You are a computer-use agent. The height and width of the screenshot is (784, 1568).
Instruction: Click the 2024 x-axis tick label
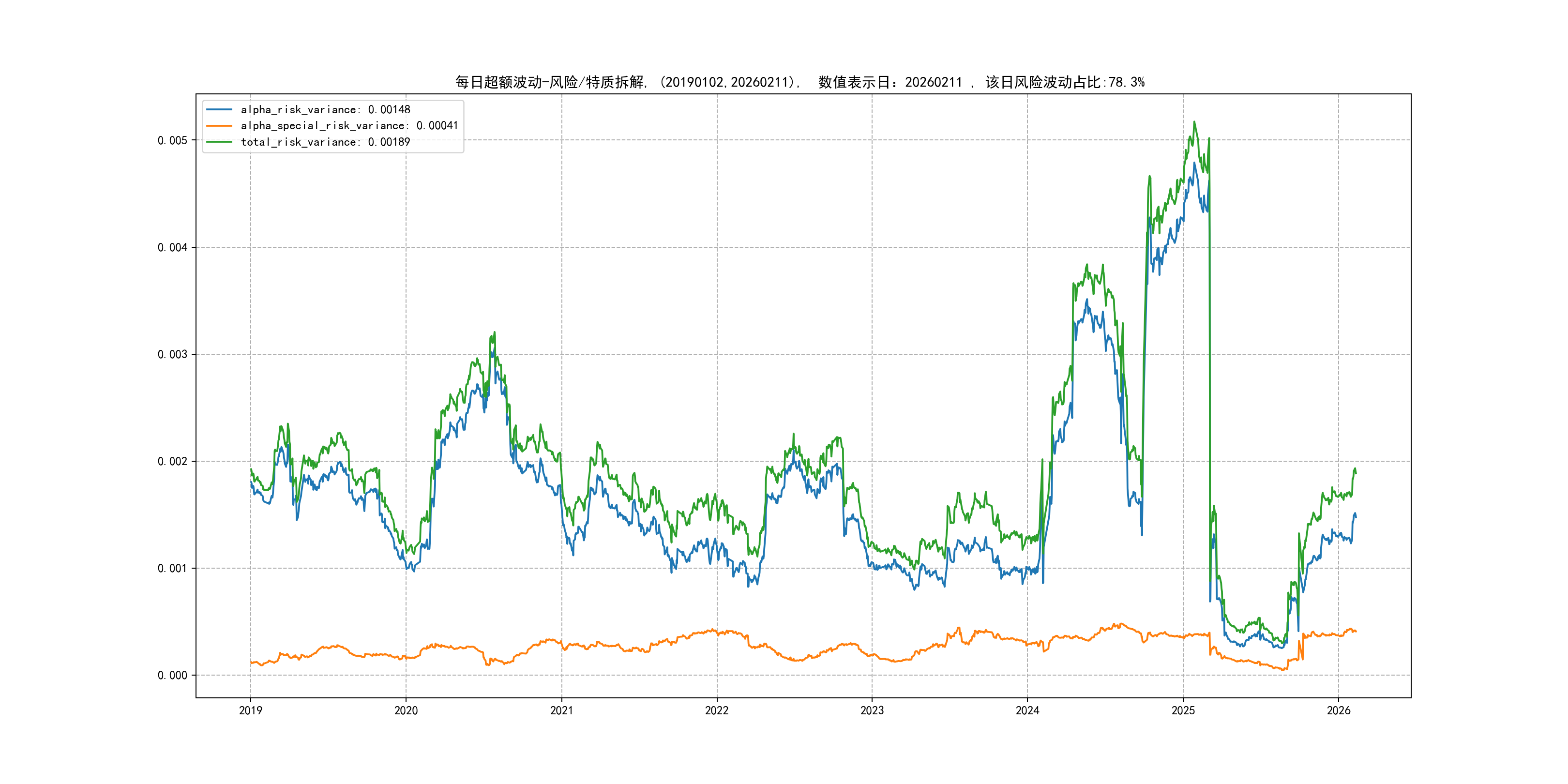1027,710
